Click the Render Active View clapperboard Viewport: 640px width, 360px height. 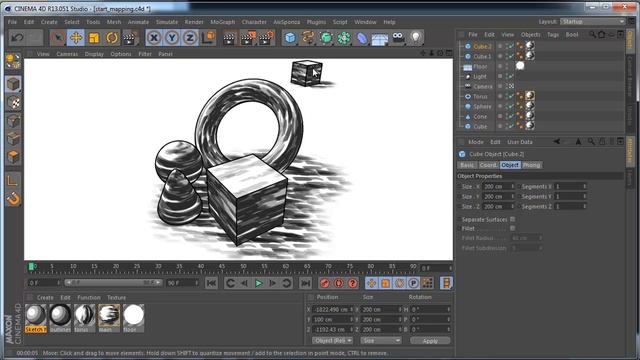(x=230, y=38)
